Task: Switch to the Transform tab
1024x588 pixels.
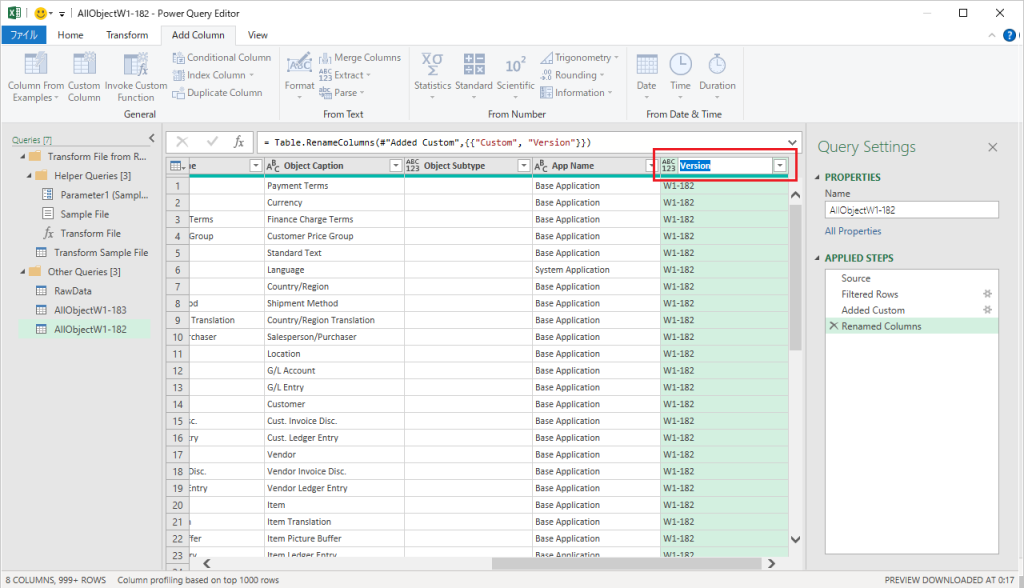Action: [127, 35]
